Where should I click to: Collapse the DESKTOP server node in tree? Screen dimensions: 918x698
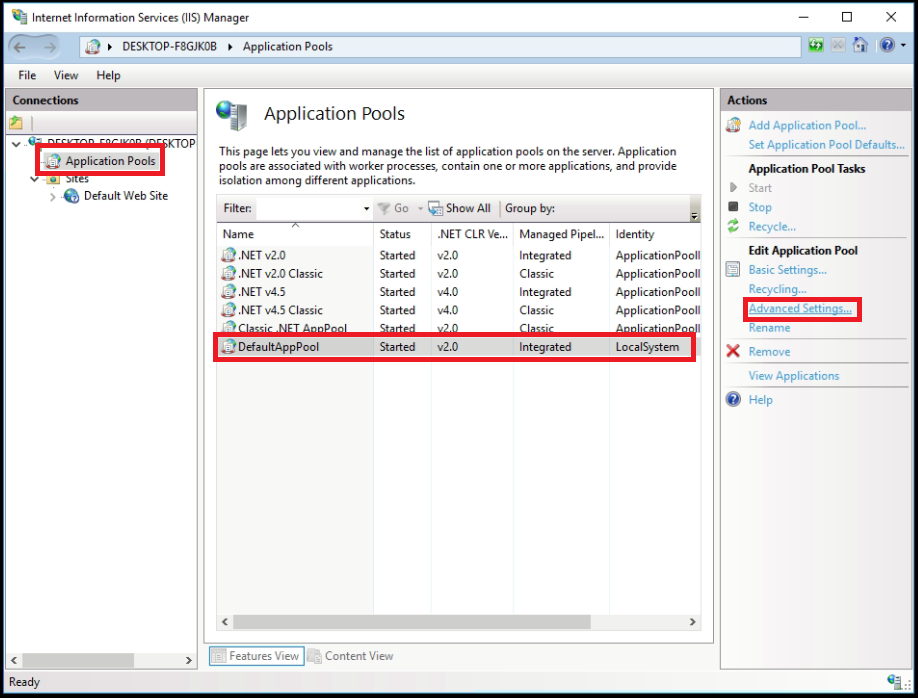(x=16, y=144)
